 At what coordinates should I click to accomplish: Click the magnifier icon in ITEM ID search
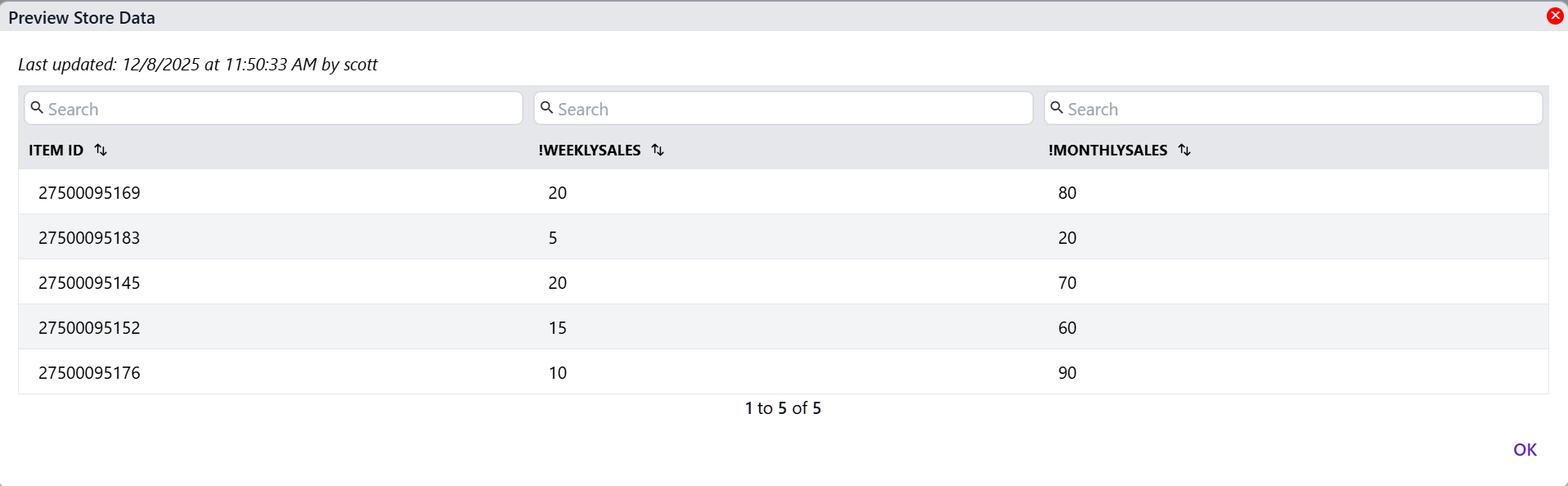(x=37, y=108)
